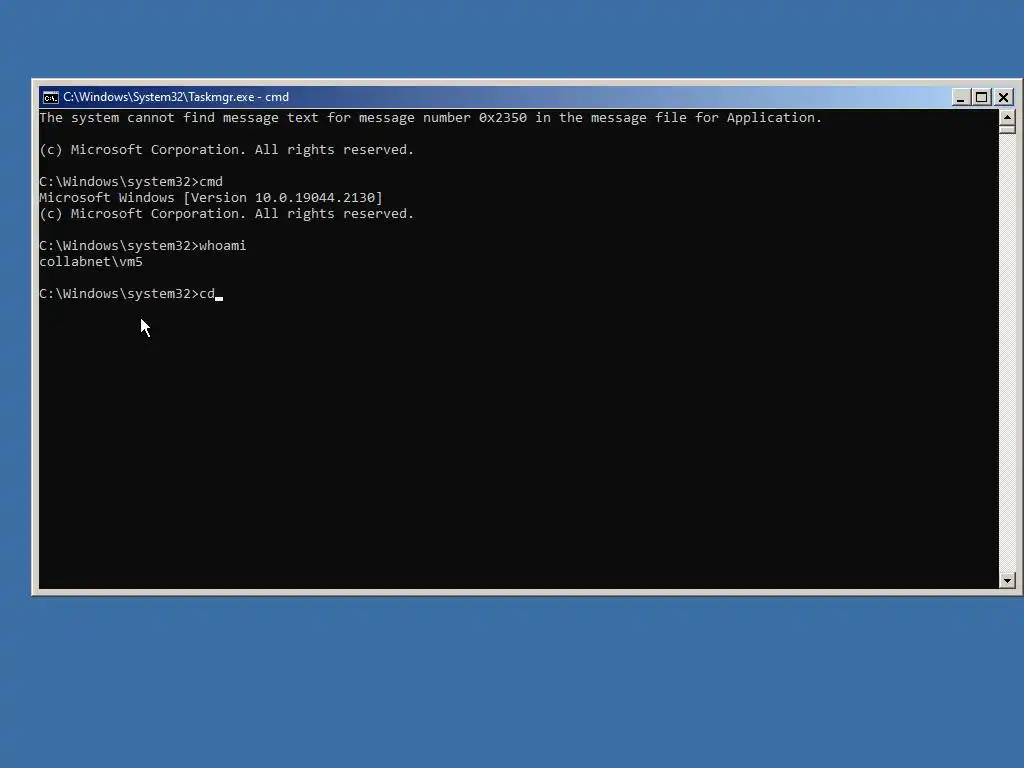Viewport: 1024px width, 768px height.
Task: Close the cmd window
Action: click(1004, 97)
